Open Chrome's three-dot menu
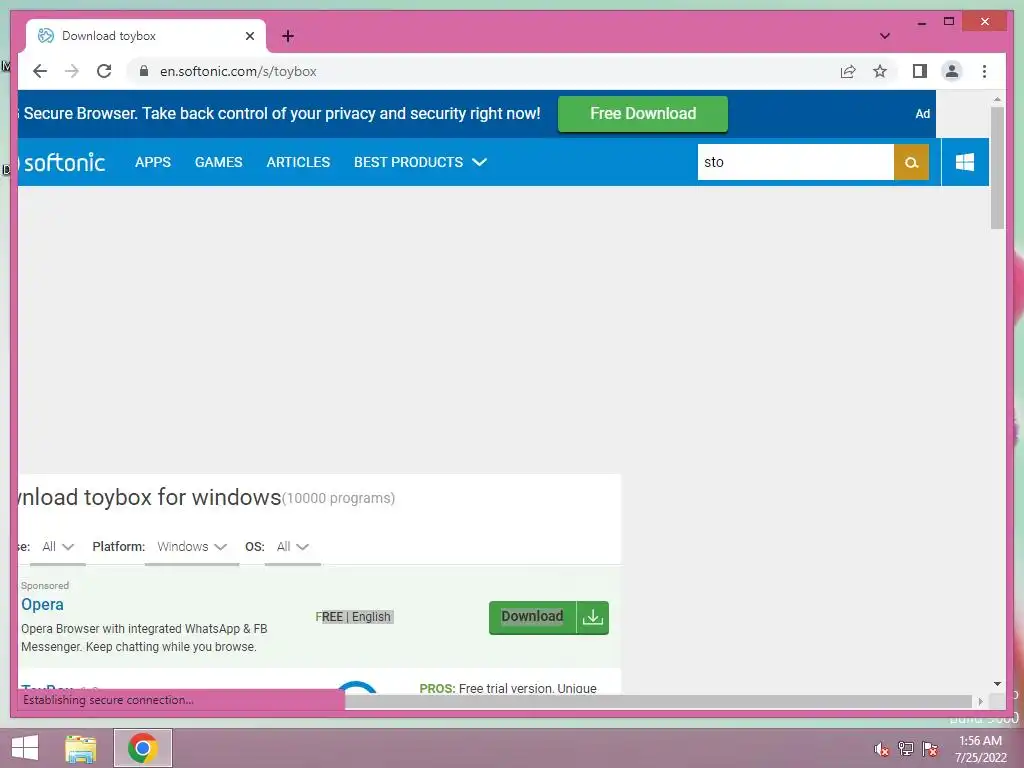The width and height of the screenshot is (1024, 768). [984, 71]
